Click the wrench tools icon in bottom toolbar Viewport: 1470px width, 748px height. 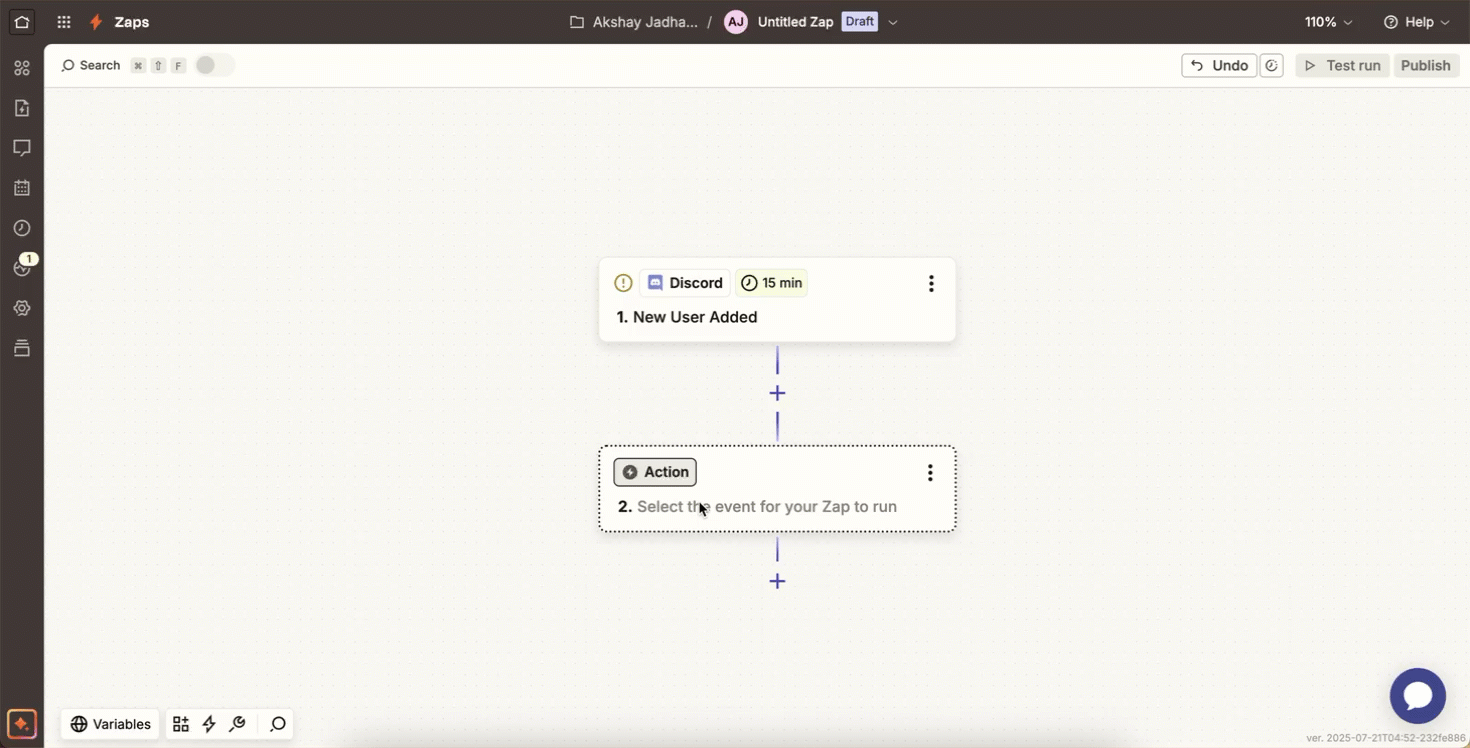(237, 724)
